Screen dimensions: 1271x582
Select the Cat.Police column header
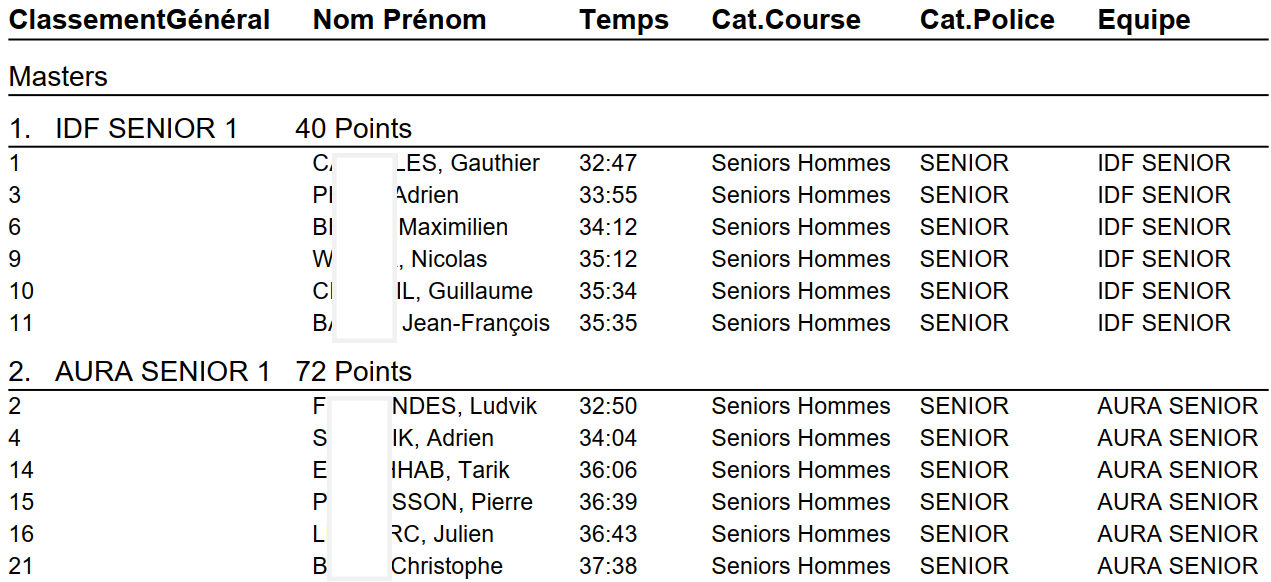986,20
